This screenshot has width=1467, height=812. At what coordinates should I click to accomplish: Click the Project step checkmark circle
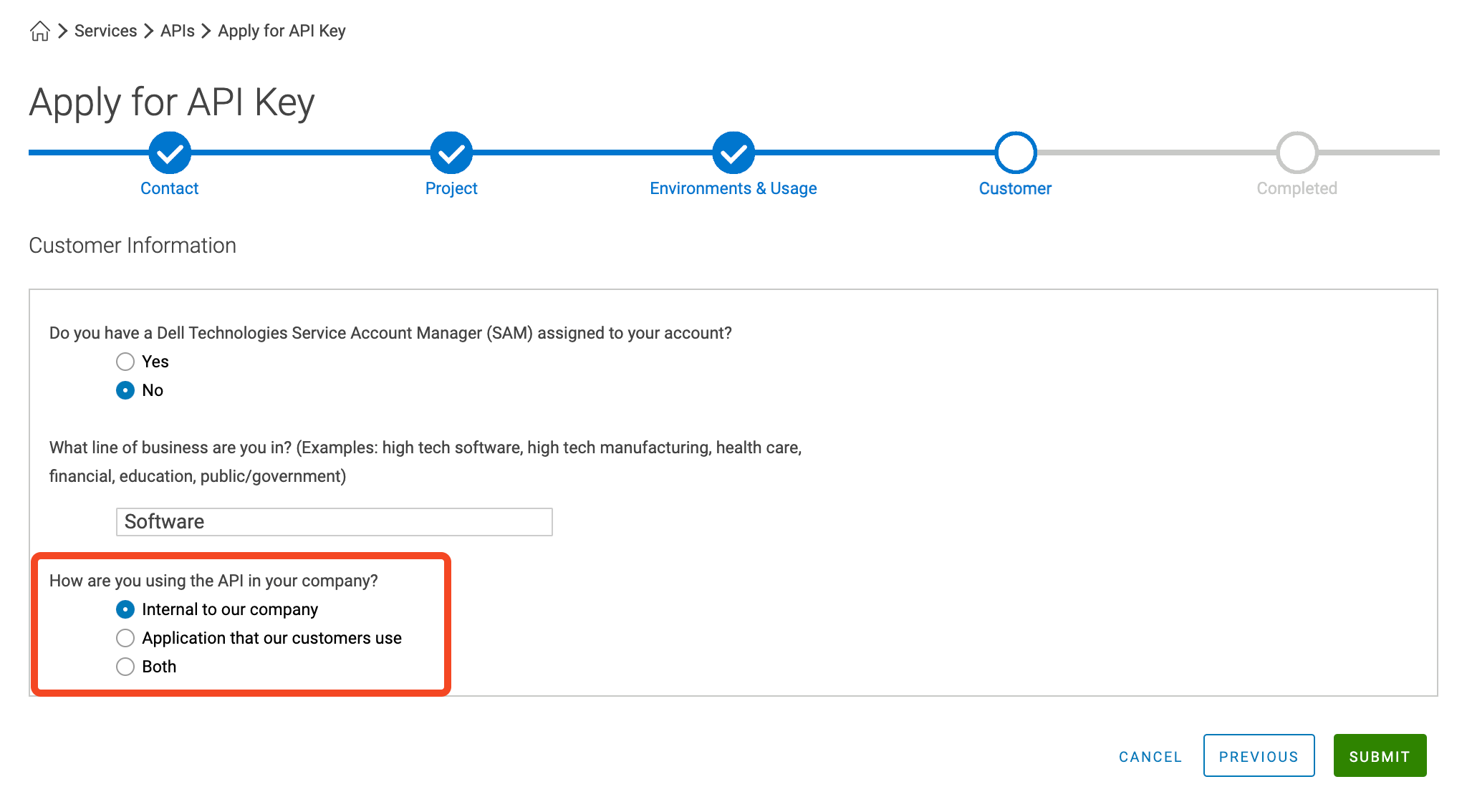click(451, 153)
